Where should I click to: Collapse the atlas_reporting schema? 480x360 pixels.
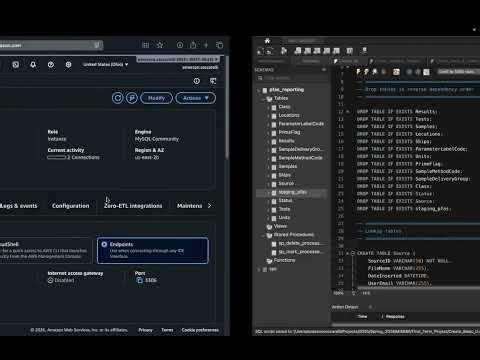point(259,90)
